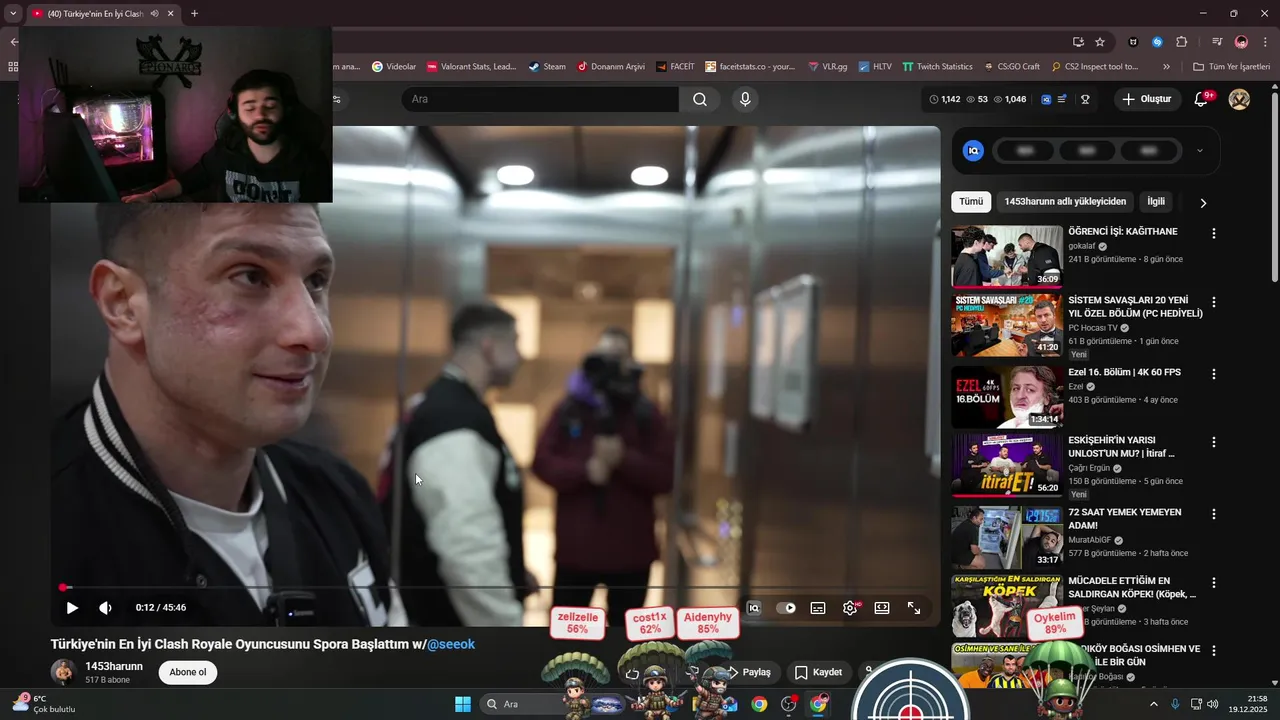The image size is (1280, 720).
Task: Seek using the video progress bar
Action: (496, 588)
